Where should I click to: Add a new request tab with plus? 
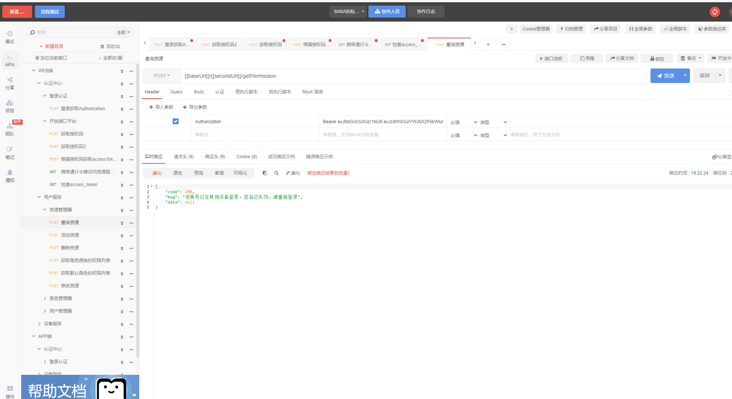click(x=488, y=44)
